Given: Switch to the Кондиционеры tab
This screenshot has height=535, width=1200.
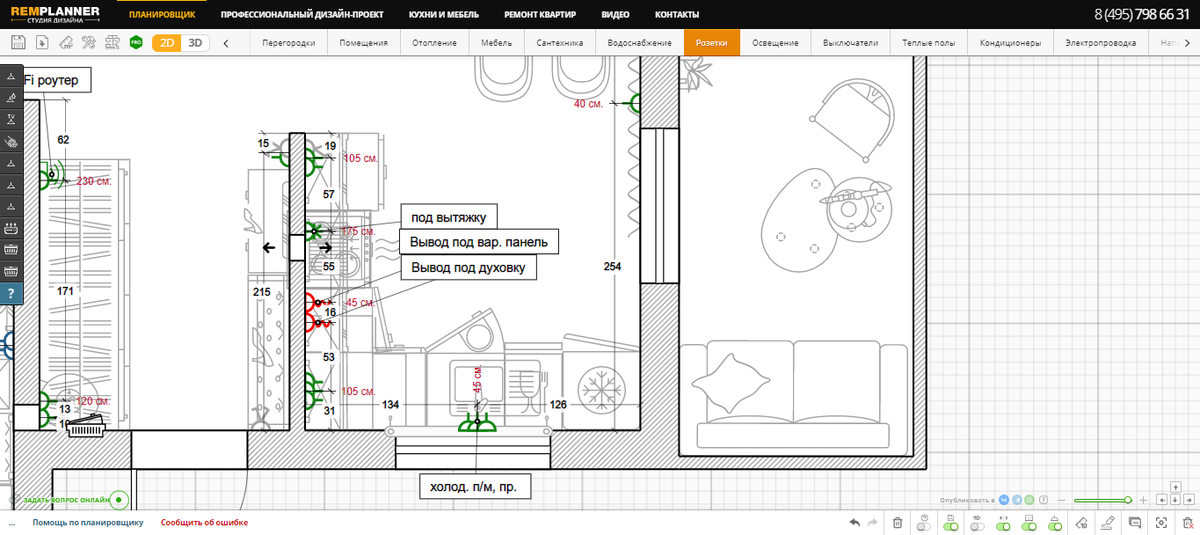Looking at the screenshot, I should coord(1010,43).
